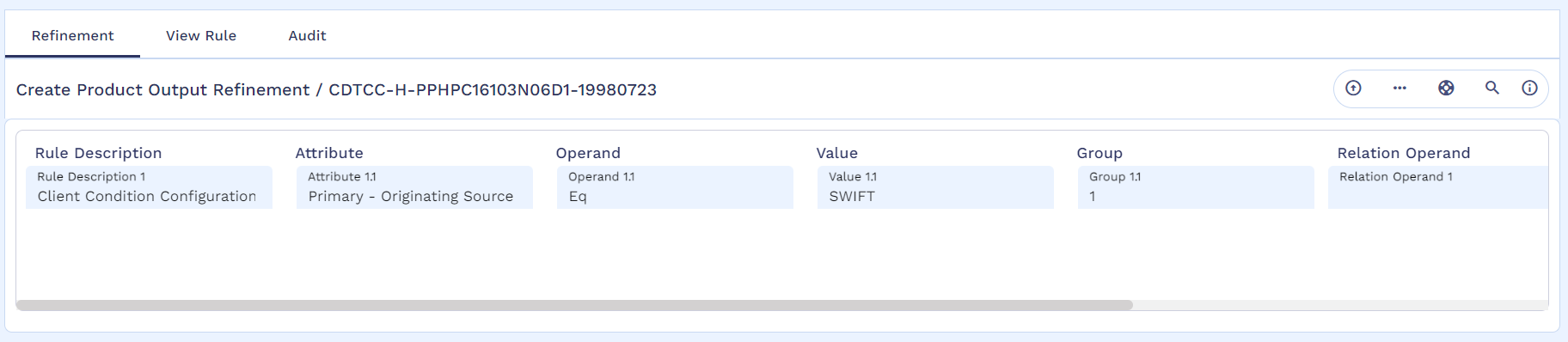Open the Operand 1.1 Eq dropdown
The width and height of the screenshot is (1568, 342).
pos(675,187)
